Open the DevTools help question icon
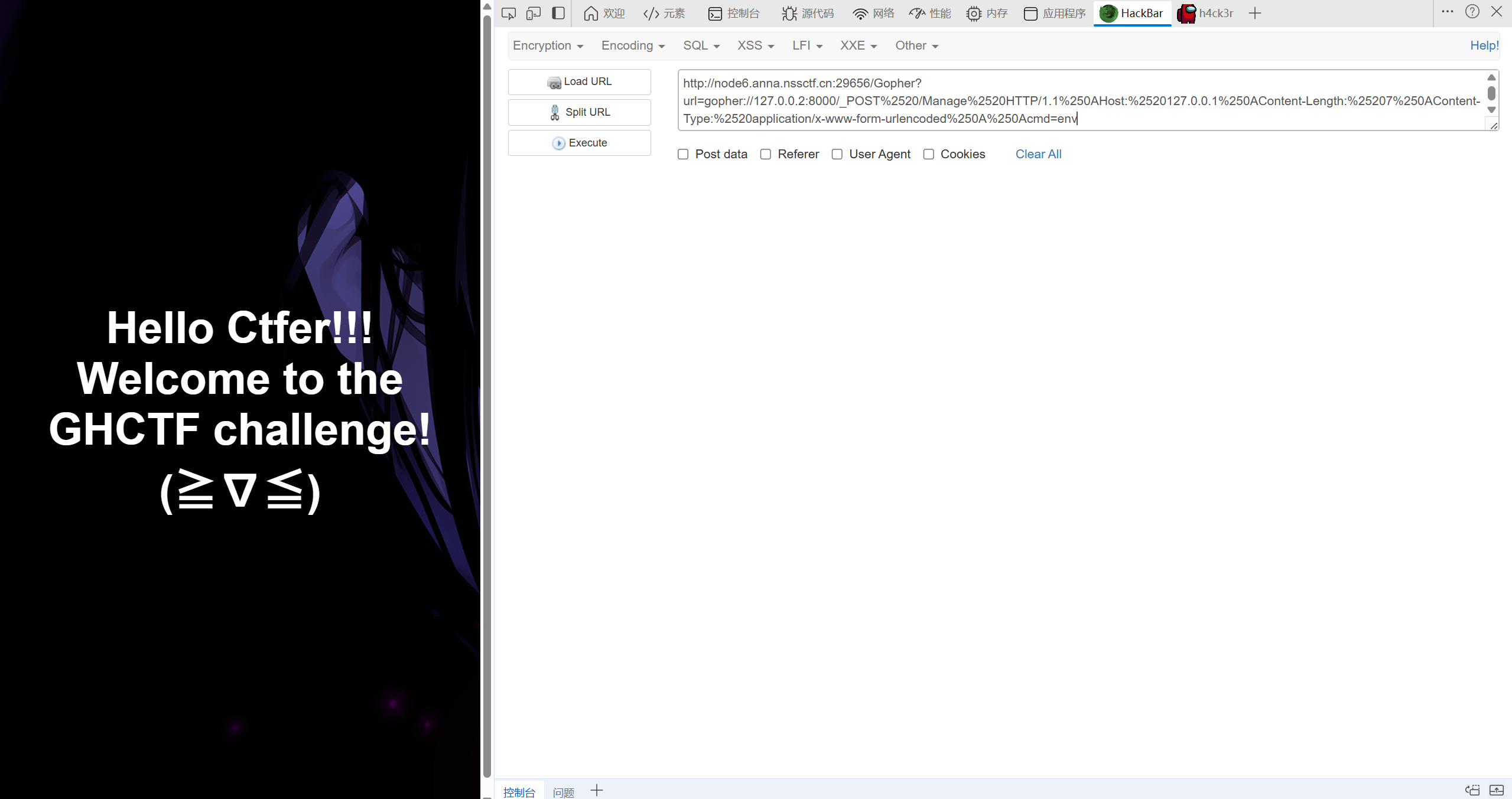 pyautogui.click(x=1472, y=12)
